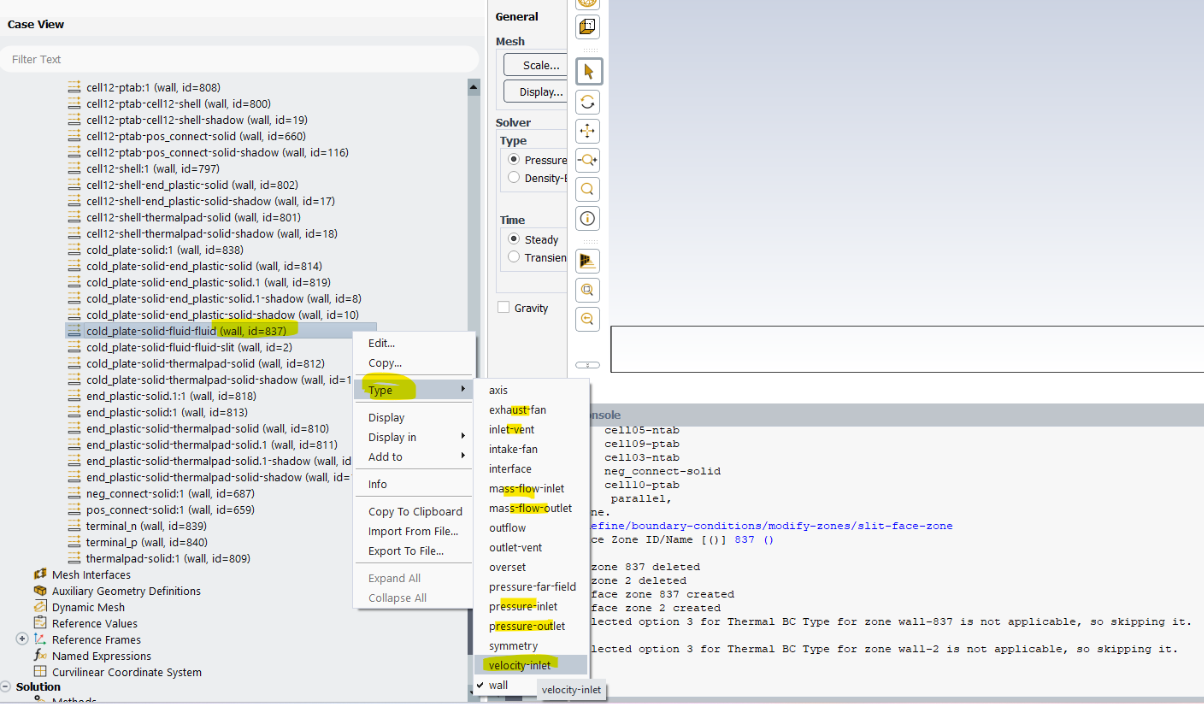Select Density-Based solver type

pyautogui.click(x=514, y=178)
